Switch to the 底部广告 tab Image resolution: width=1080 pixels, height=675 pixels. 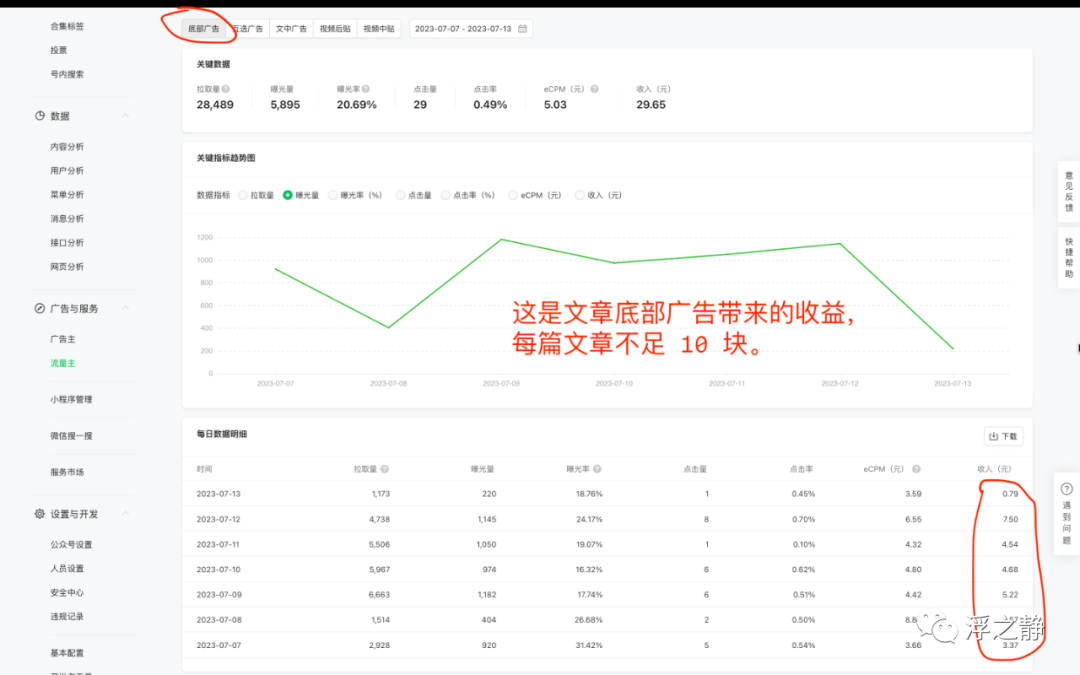[x=204, y=29]
